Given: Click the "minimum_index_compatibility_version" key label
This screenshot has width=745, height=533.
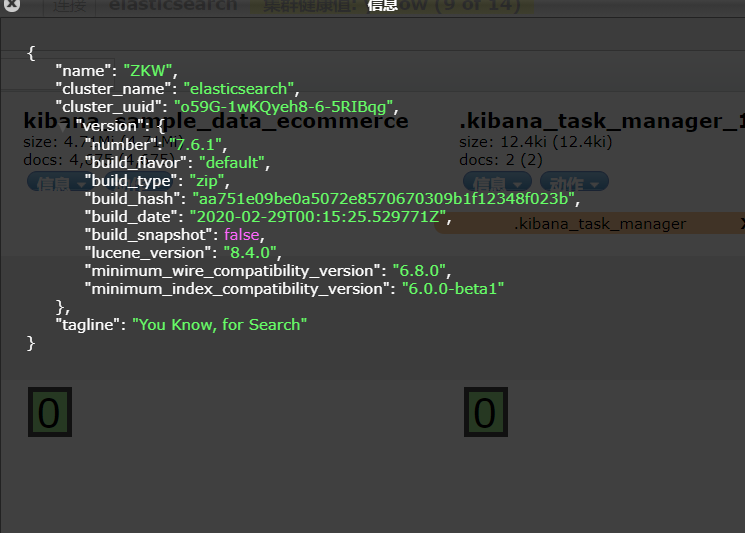Looking at the screenshot, I should (237, 289).
